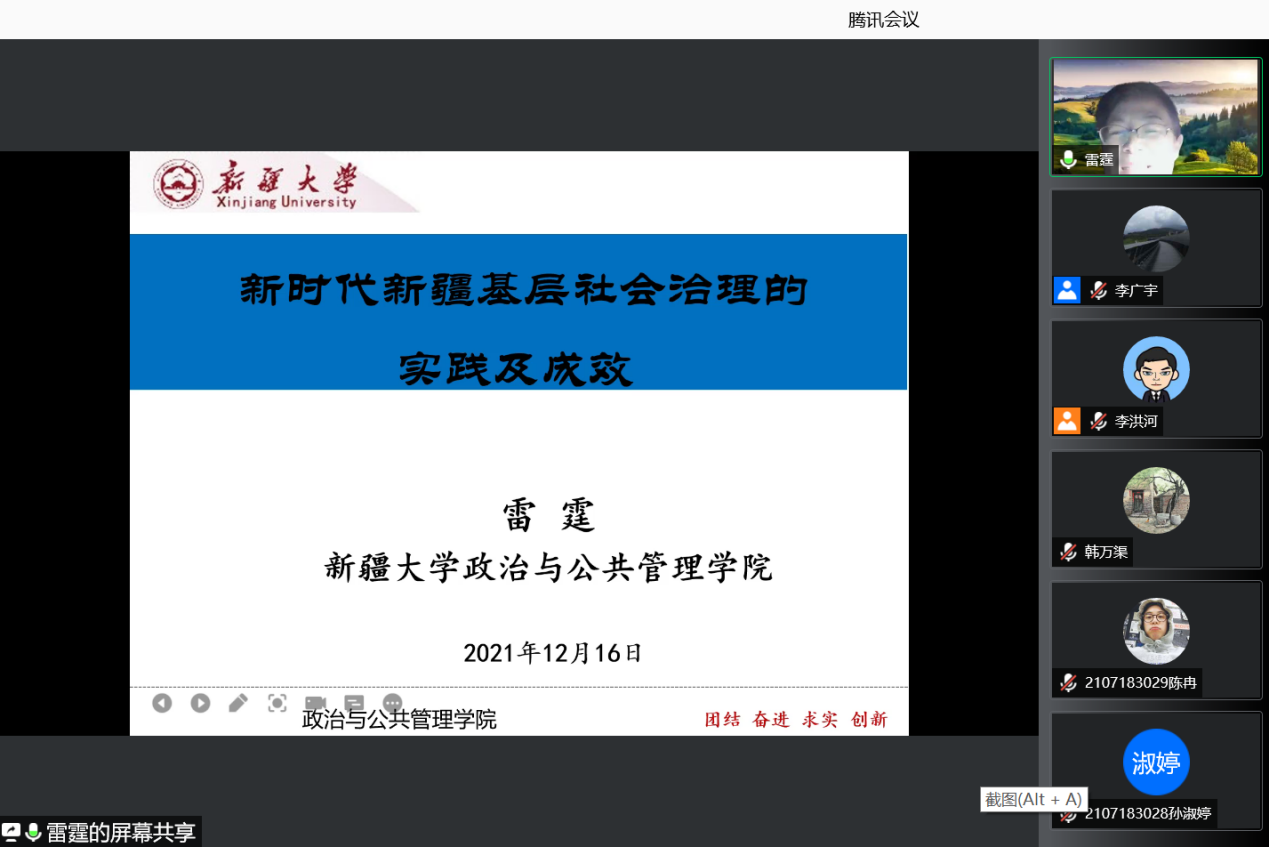The height and width of the screenshot is (847, 1269).
Task: Select the pen annotation tool on slide
Action: pyautogui.click(x=238, y=703)
